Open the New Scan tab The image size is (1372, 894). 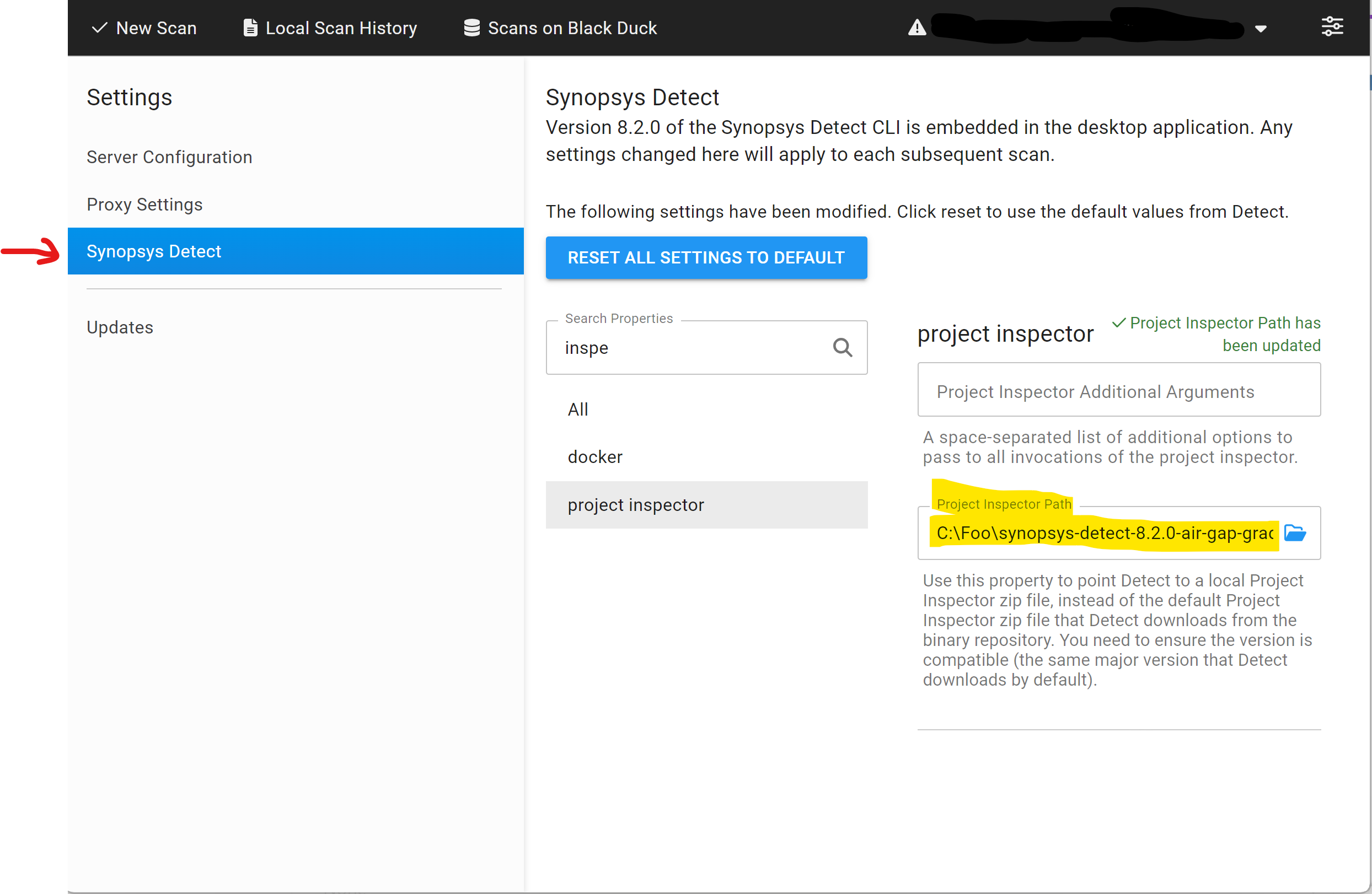pyautogui.click(x=156, y=28)
